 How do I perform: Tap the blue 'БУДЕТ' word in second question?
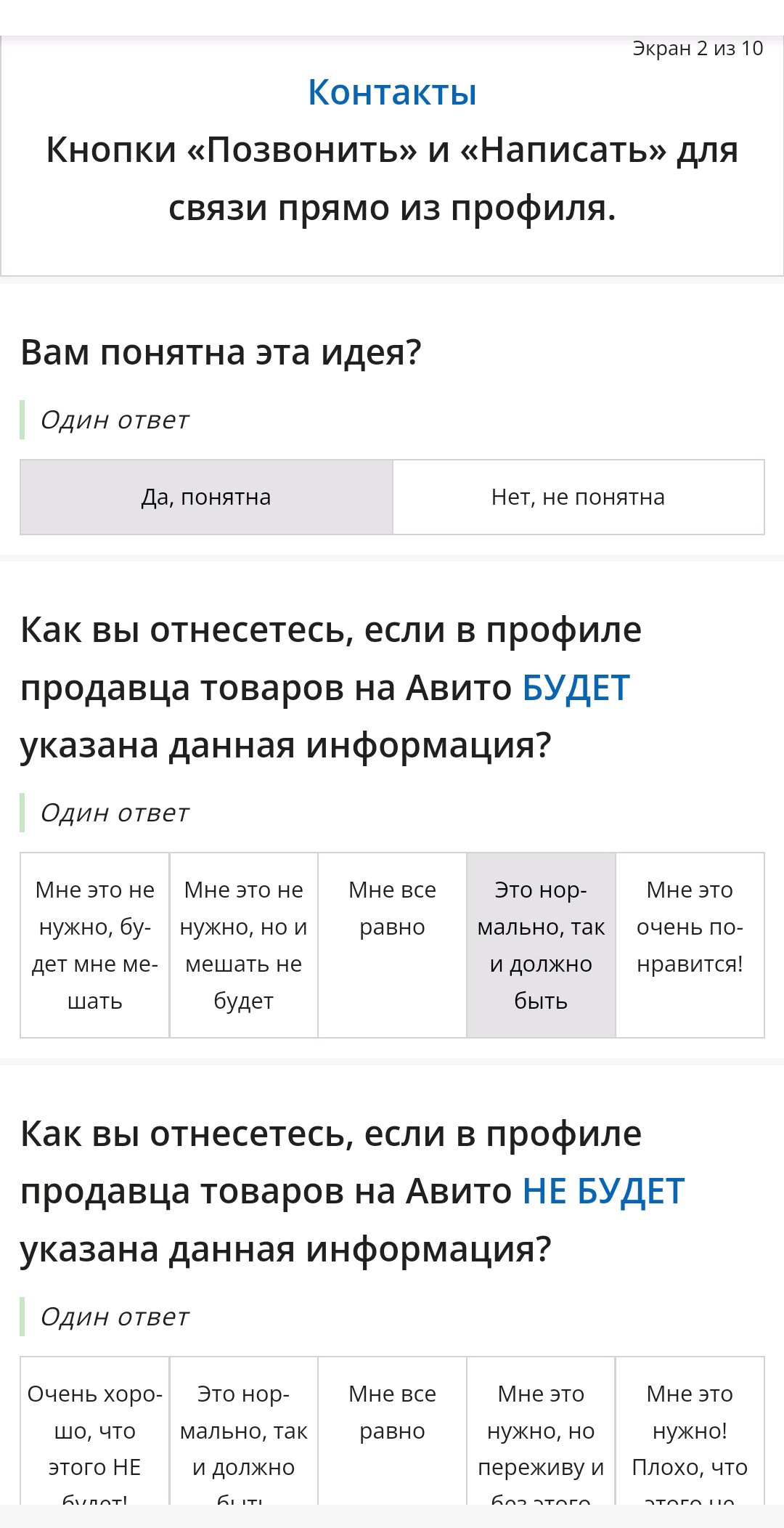pyautogui.click(x=576, y=688)
